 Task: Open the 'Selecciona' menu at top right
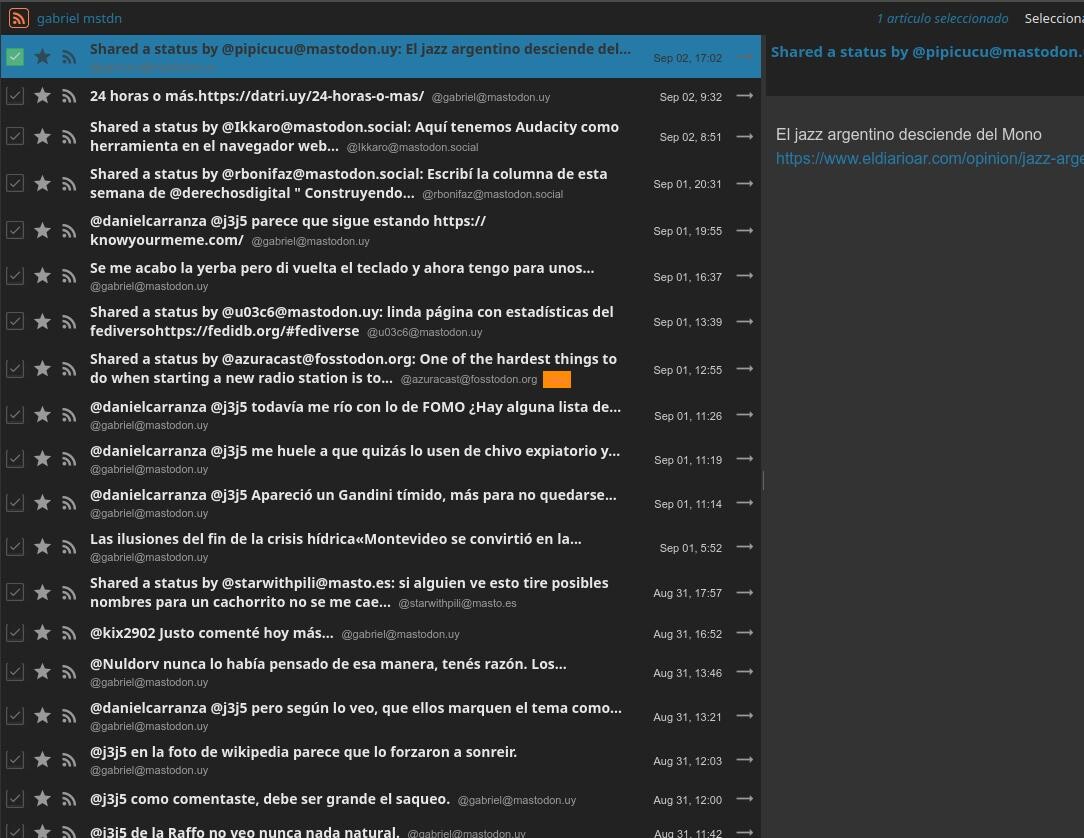click(x=1052, y=18)
